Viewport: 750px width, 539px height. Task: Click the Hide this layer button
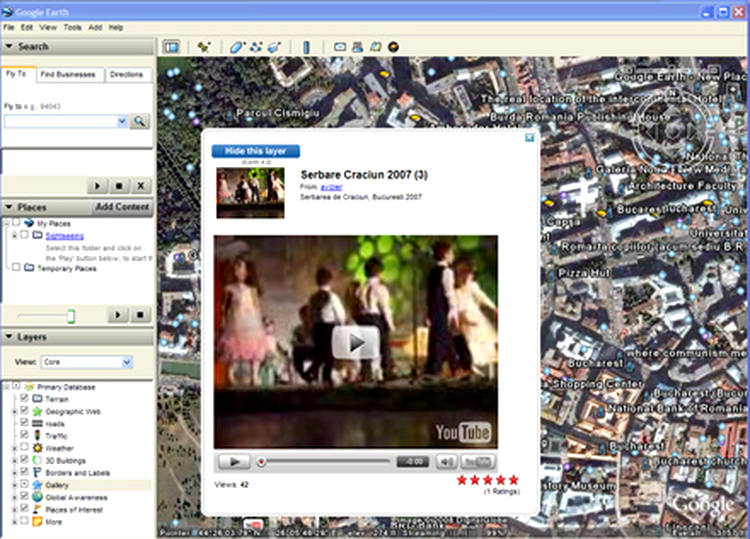coord(256,151)
